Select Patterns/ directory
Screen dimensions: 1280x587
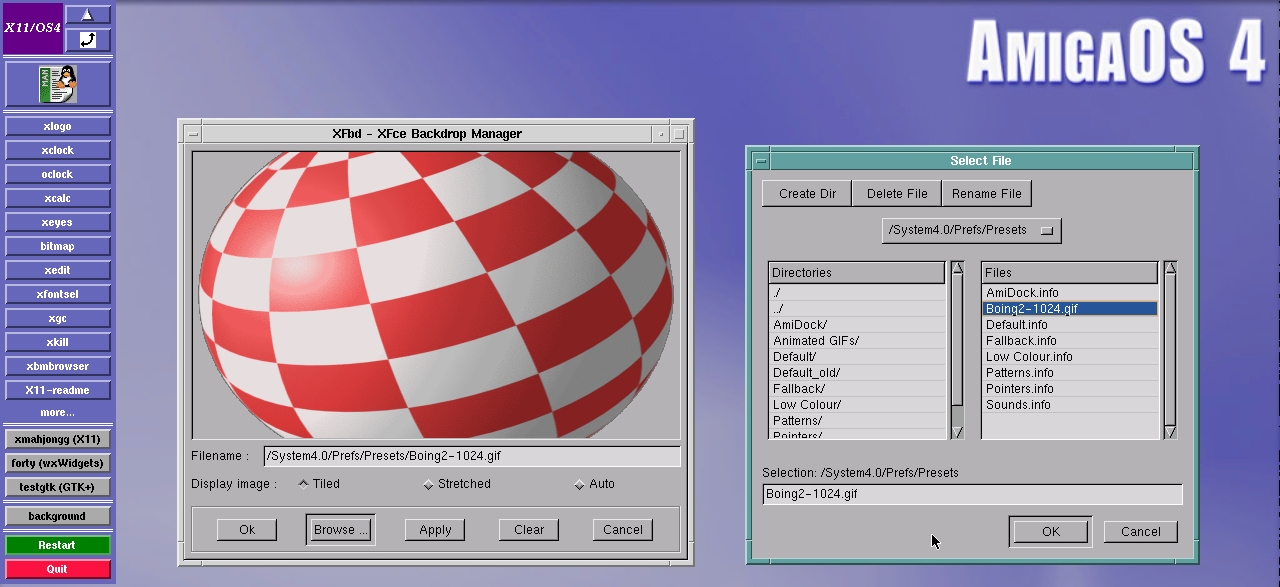(x=857, y=421)
